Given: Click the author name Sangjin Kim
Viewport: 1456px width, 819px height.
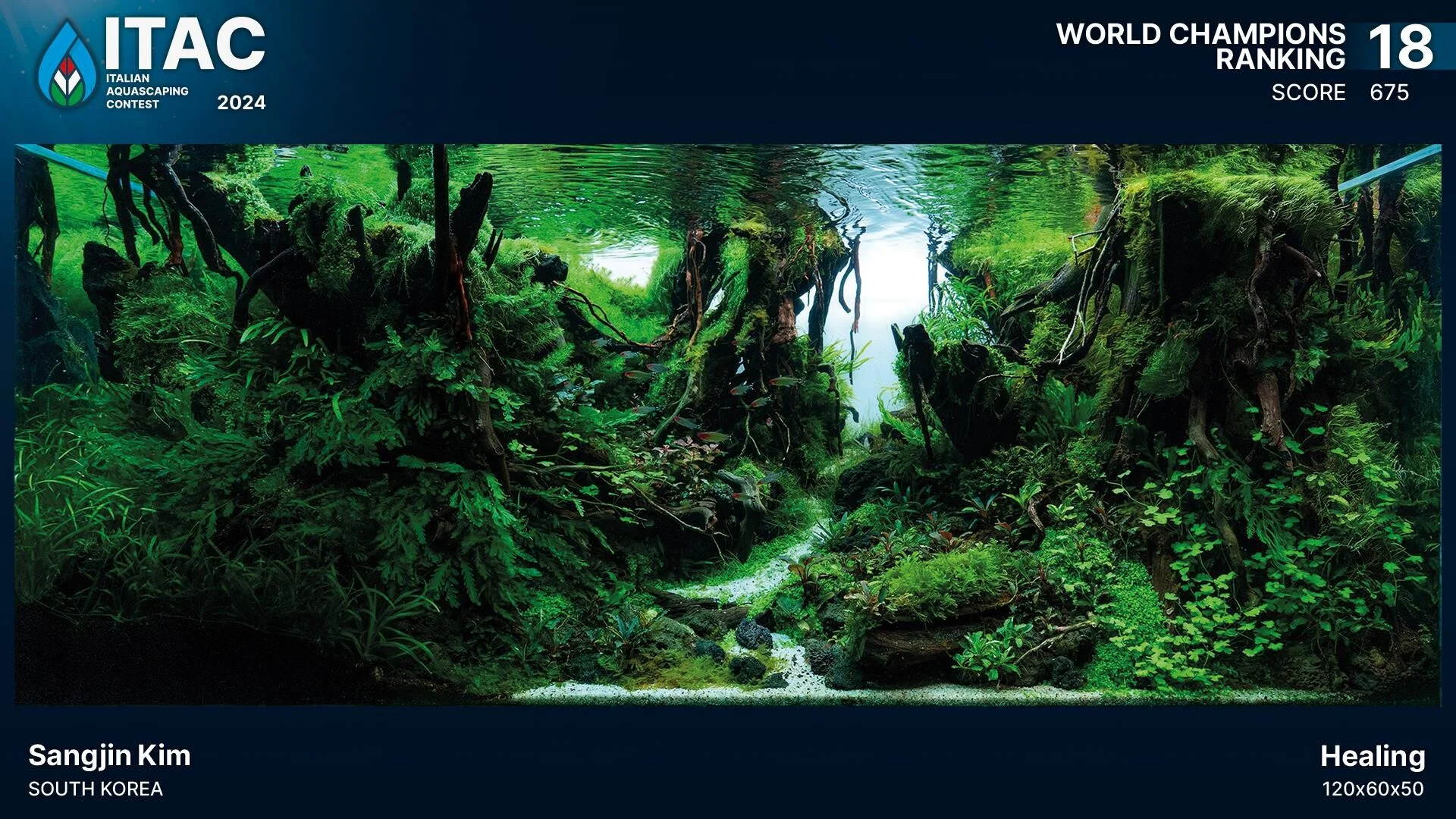Looking at the screenshot, I should point(109,755).
